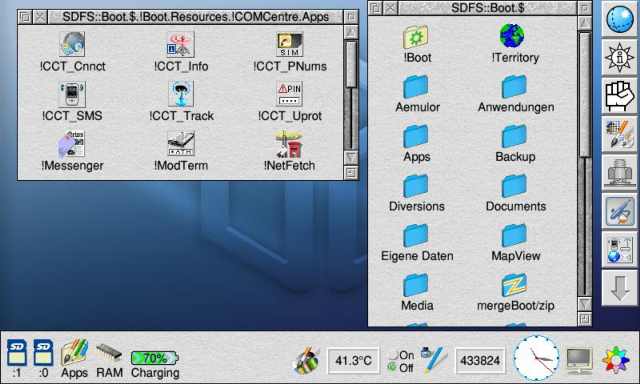Click the paint palette icon on icon bar
Image resolution: width=640 pixels, height=384 pixels.
[307, 360]
